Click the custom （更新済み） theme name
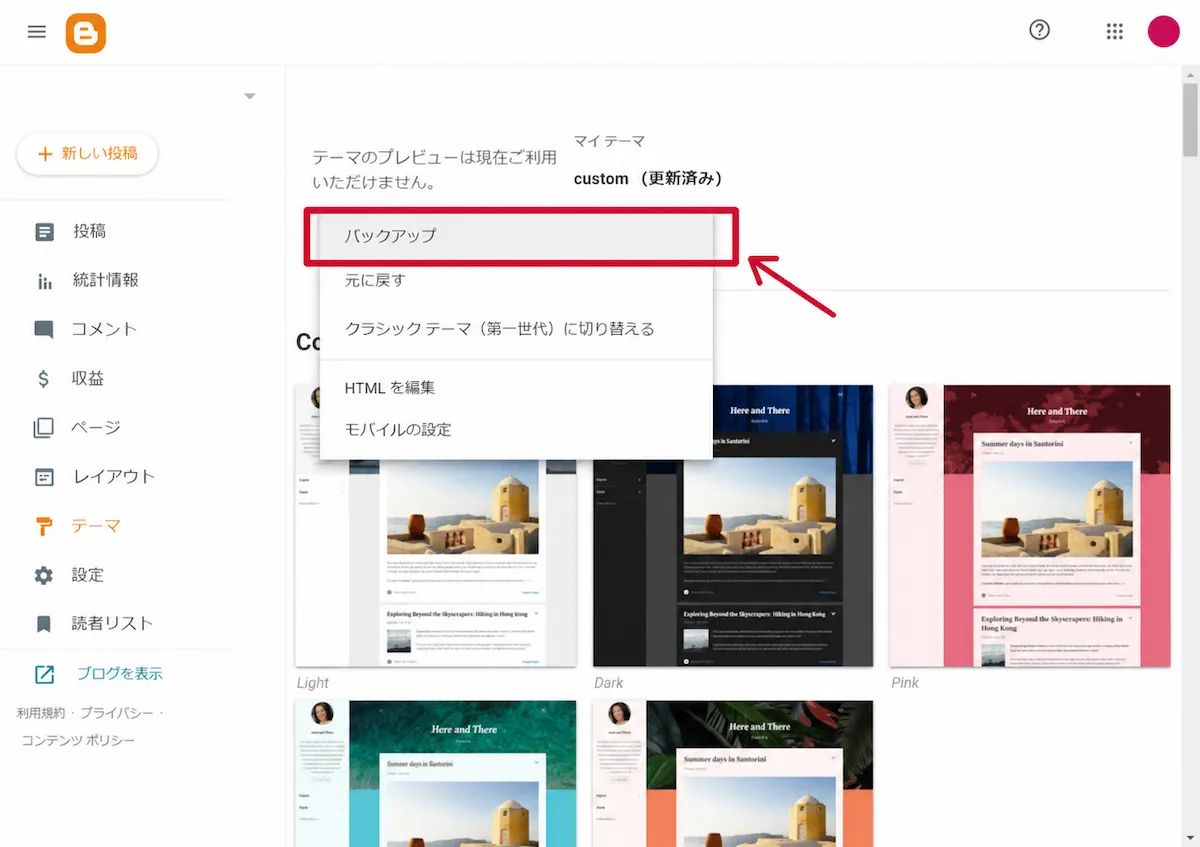This screenshot has width=1200, height=847. pyautogui.click(x=648, y=179)
